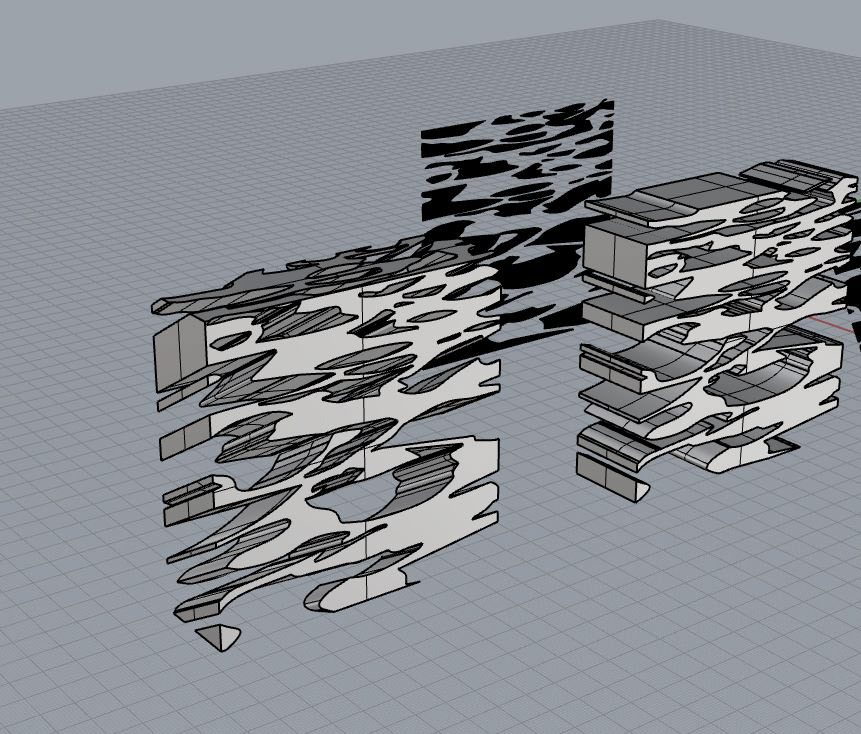Select the gray box at left panel's upper-left end
The height and width of the screenshot is (734, 861).
pyautogui.click(x=180, y=352)
